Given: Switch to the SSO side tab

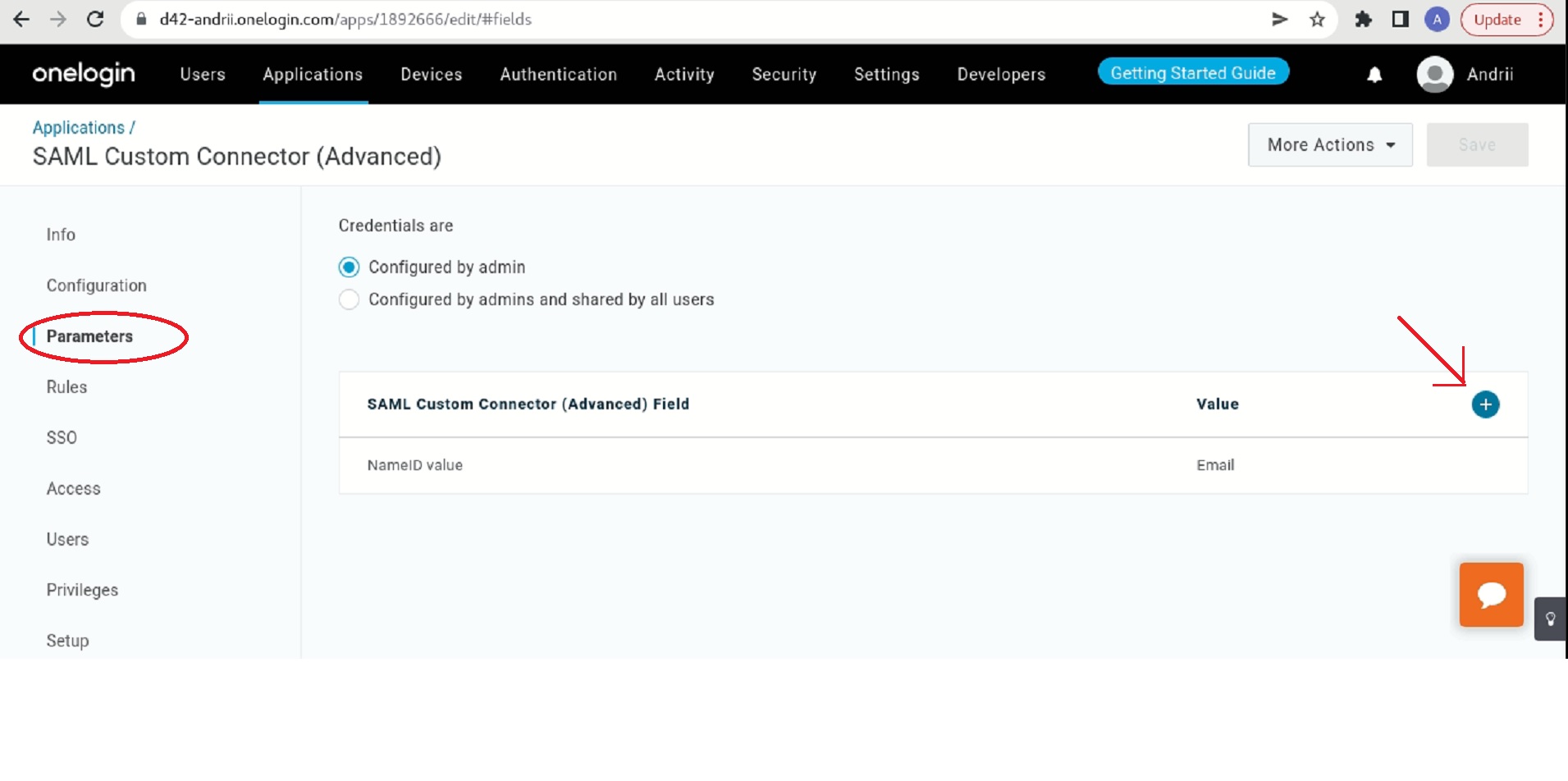Looking at the screenshot, I should point(62,438).
